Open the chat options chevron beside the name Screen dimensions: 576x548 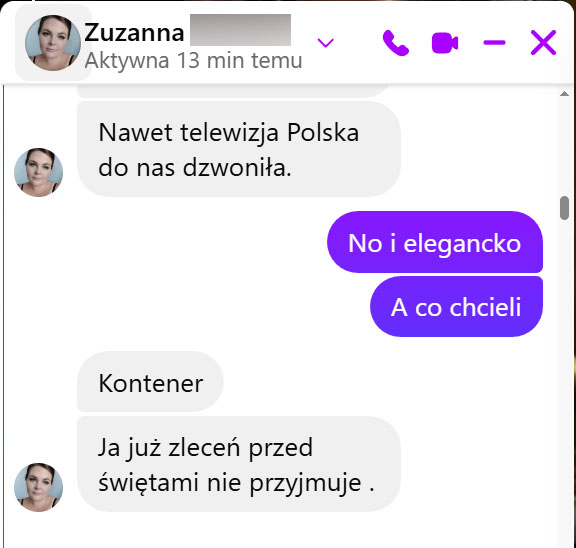[325, 43]
